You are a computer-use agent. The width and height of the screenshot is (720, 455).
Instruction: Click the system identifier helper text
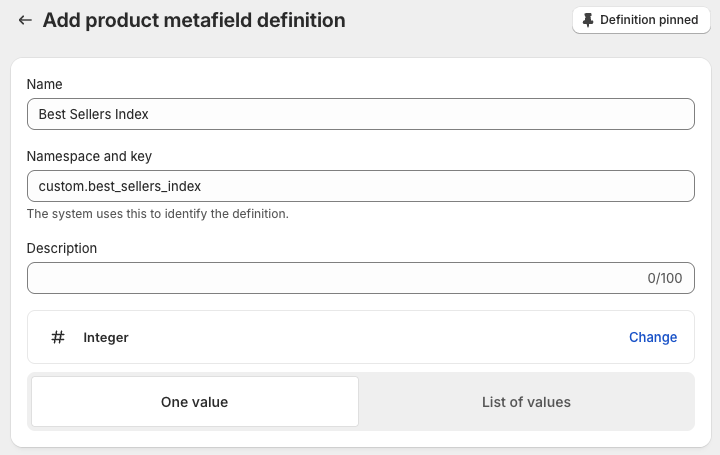[x=157, y=214]
